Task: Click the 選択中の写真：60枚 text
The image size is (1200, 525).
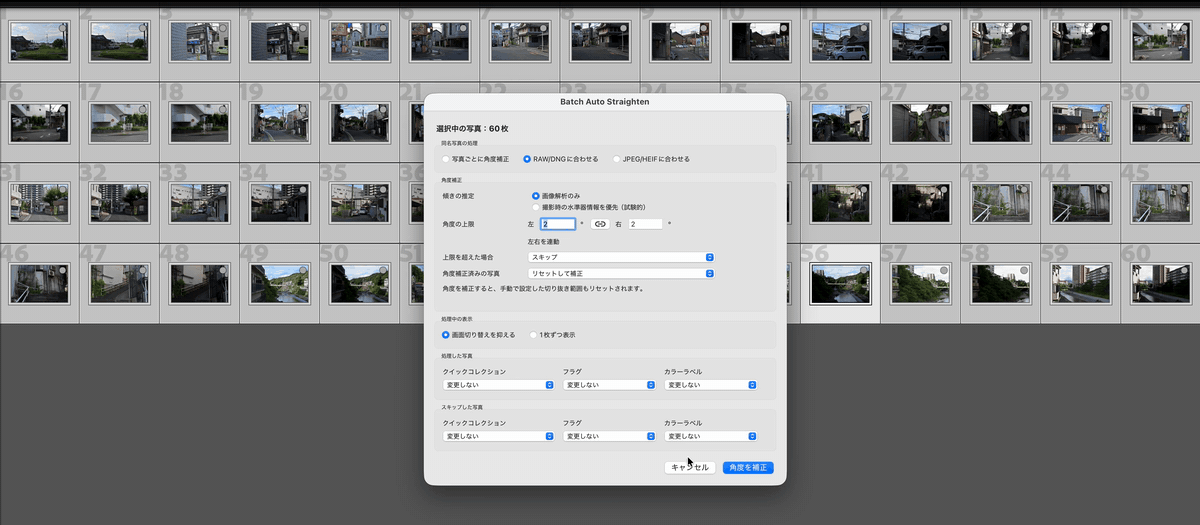Action: click(x=473, y=129)
